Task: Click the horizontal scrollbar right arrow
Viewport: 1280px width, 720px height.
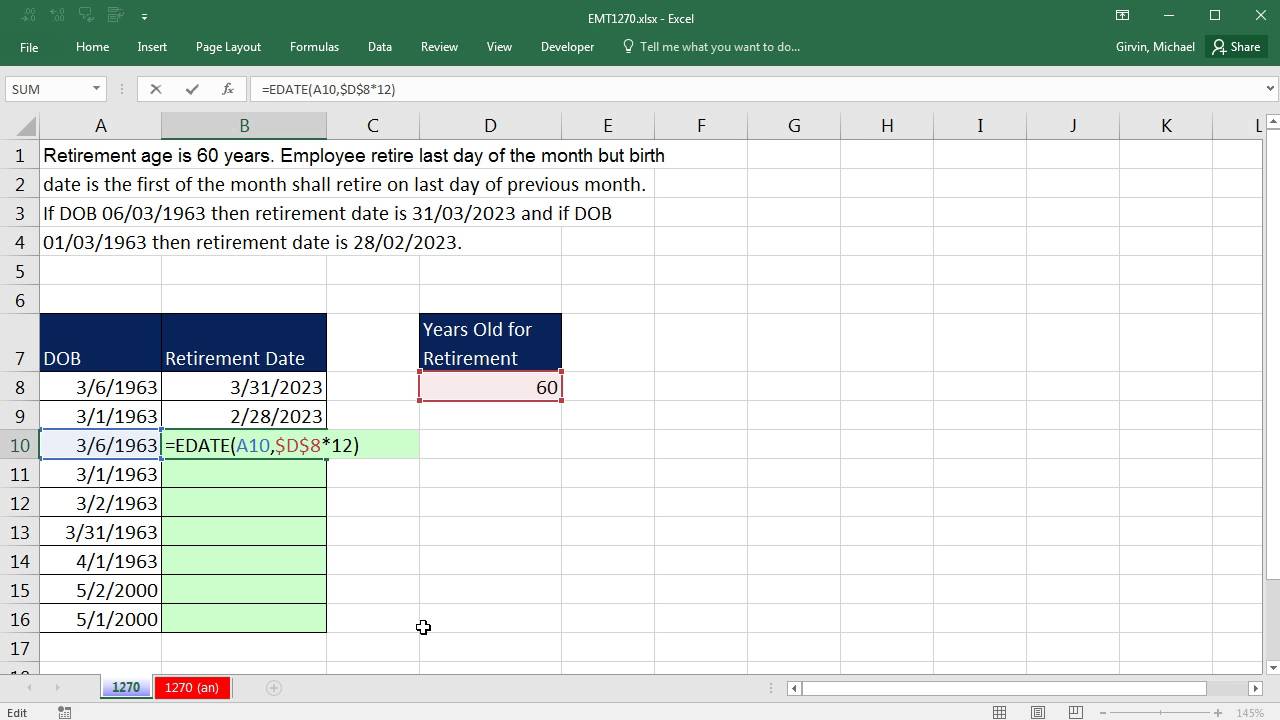Action: [1255, 688]
